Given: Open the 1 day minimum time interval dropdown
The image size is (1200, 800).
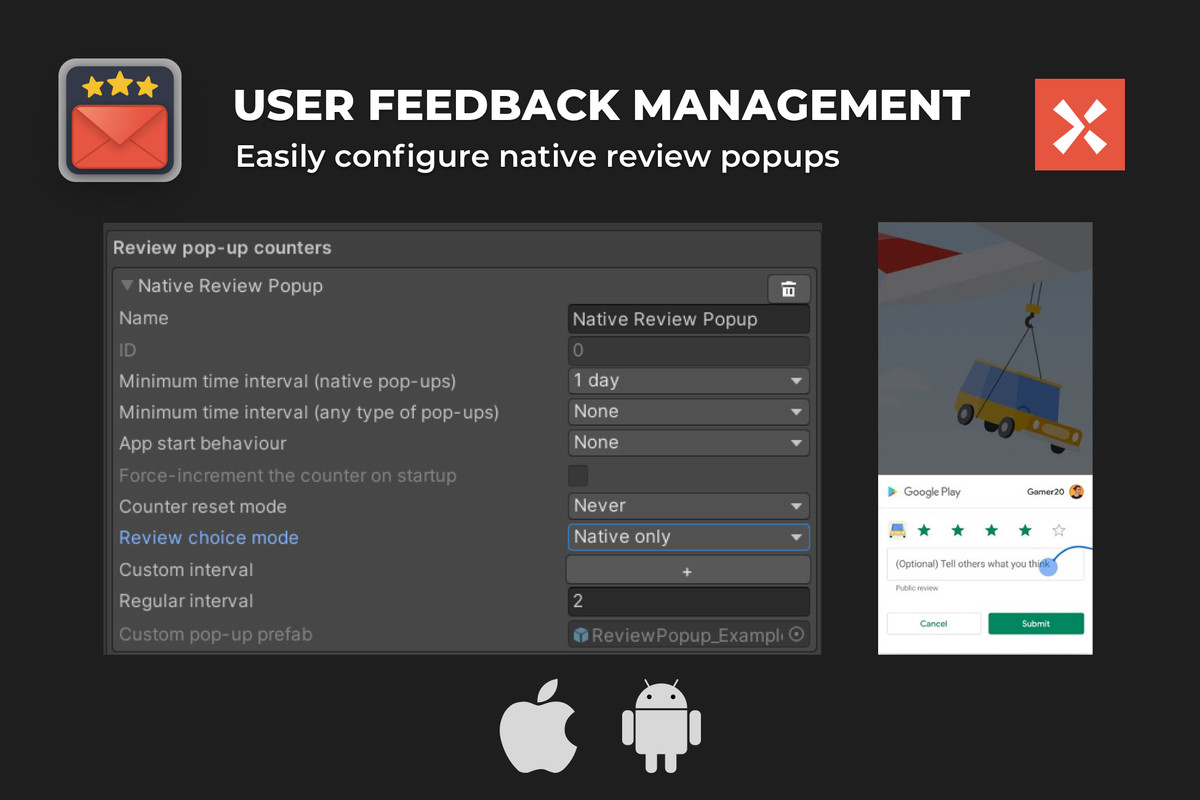Looking at the screenshot, I should 688,380.
